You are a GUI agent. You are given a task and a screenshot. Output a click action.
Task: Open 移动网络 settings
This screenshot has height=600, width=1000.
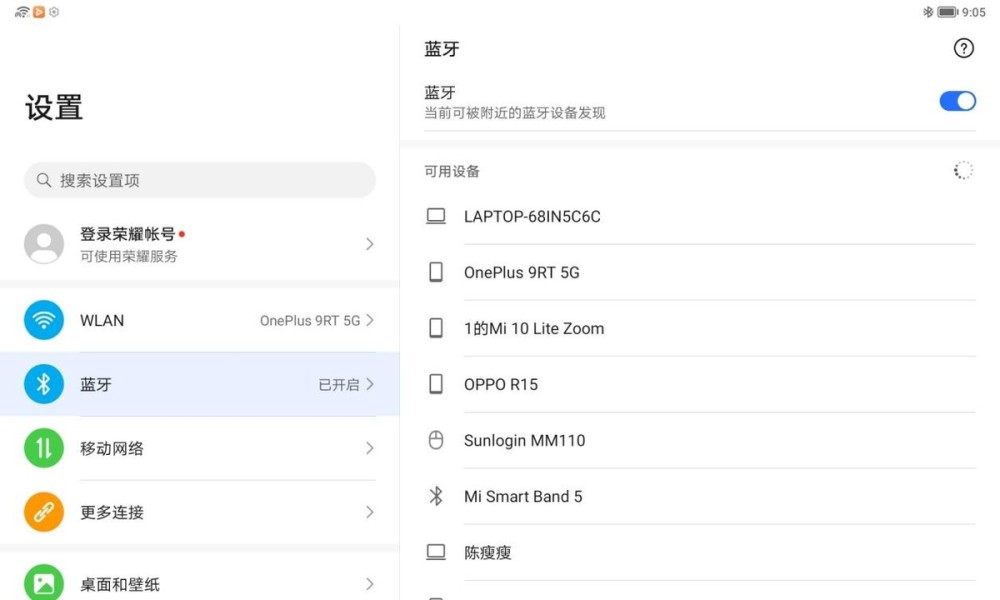(x=200, y=448)
